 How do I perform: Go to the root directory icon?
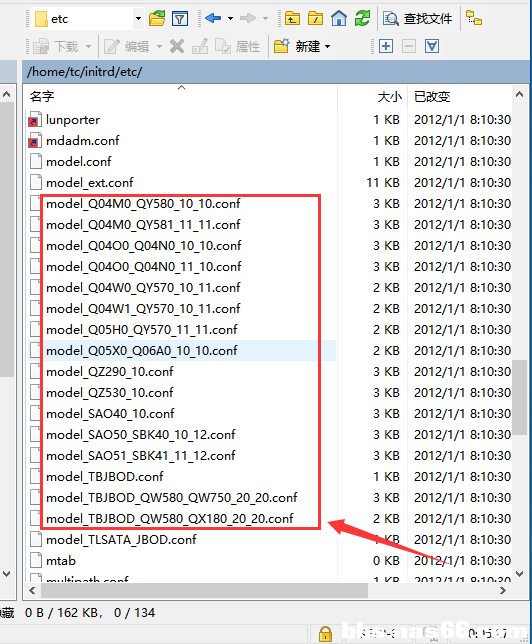click(316, 18)
